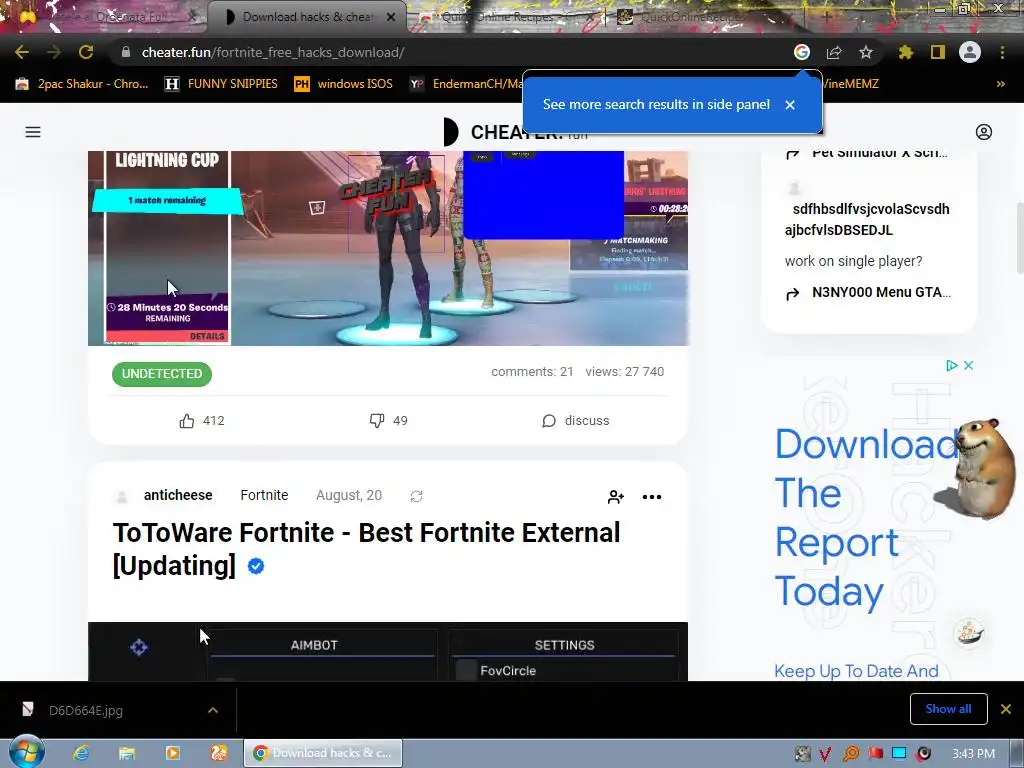1024x768 pixels.
Task: Click the Download The Report Today ad
Action: click(865, 518)
